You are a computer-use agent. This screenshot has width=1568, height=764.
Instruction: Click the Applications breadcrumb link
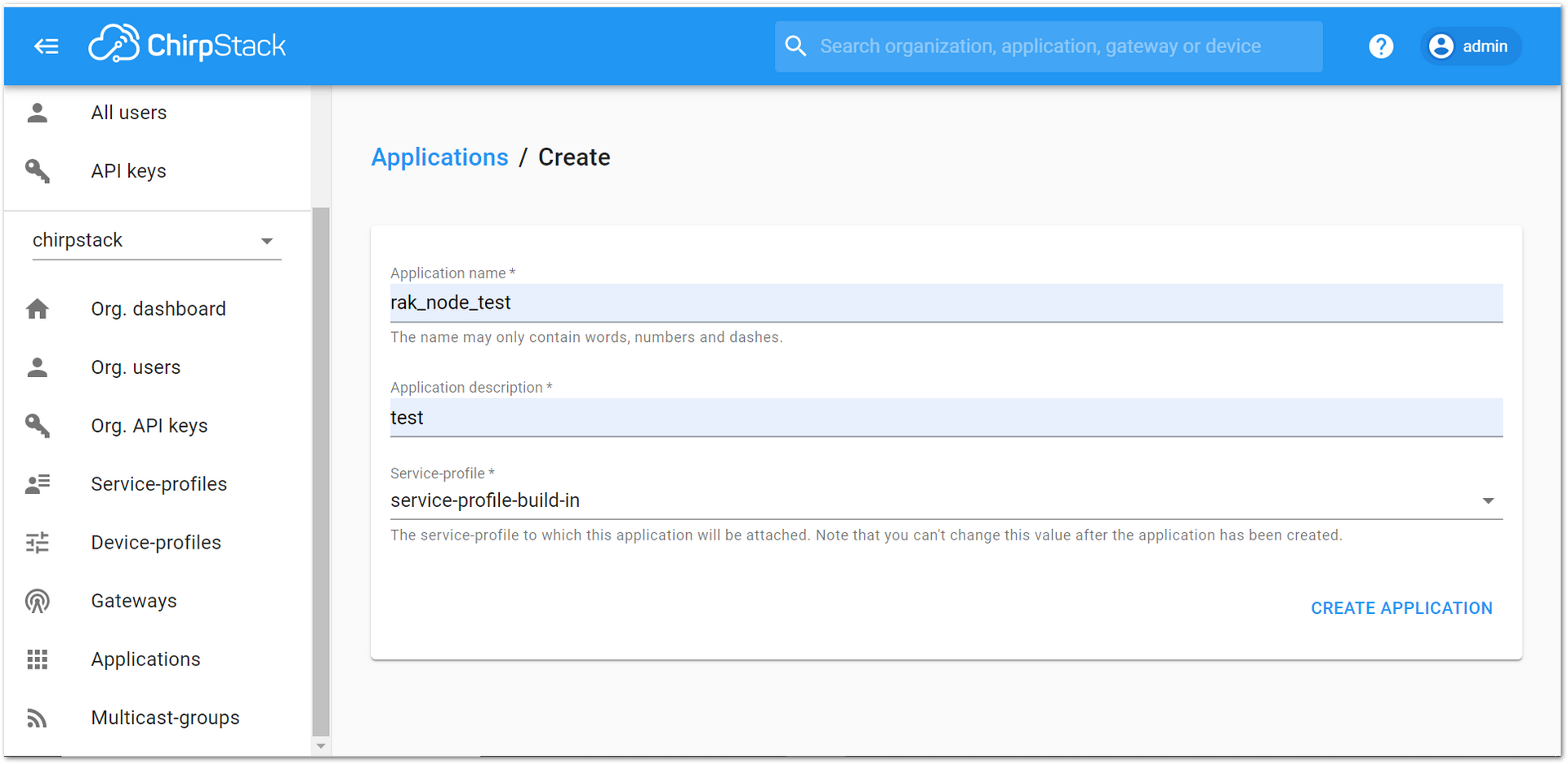[439, 157]
